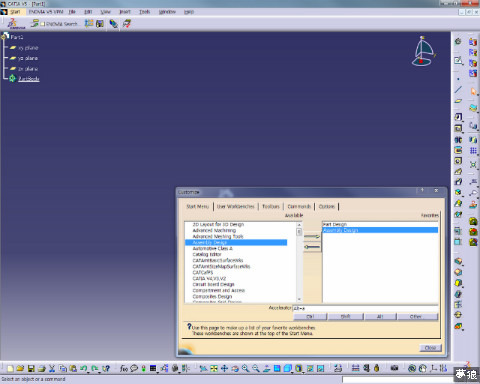Click the Zoom In magnifier icon
480x384 pixels.
(x=245, y=368)
